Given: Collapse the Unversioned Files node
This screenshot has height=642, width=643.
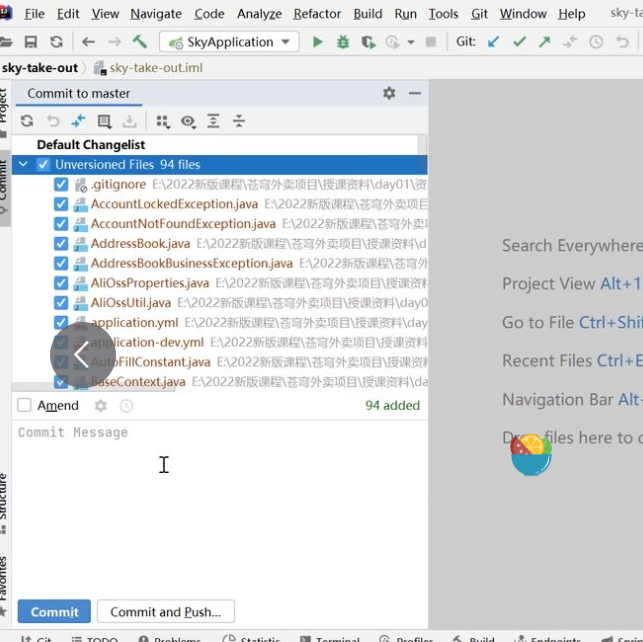Looking at the screenshot, I should point(23,164).
